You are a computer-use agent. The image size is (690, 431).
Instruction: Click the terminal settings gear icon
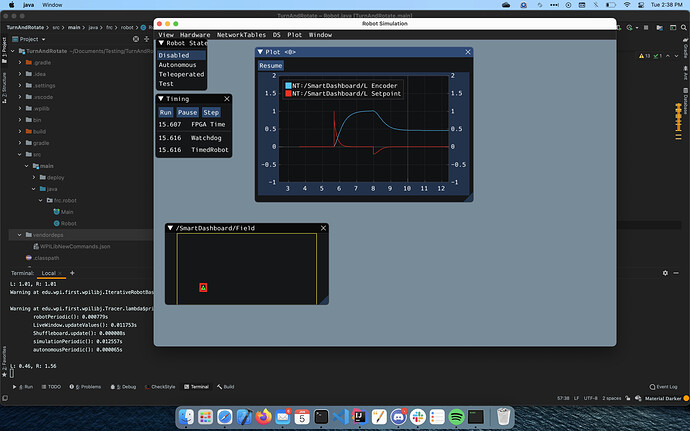[665, 273]
